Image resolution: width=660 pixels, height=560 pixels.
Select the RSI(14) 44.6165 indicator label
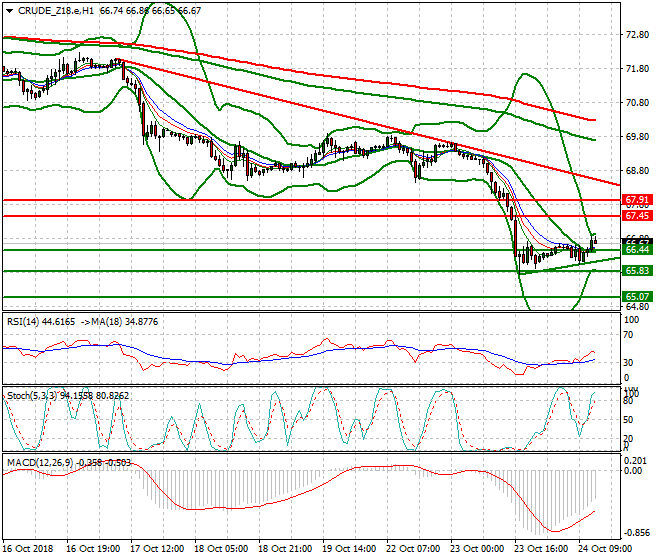coord(41,322)
